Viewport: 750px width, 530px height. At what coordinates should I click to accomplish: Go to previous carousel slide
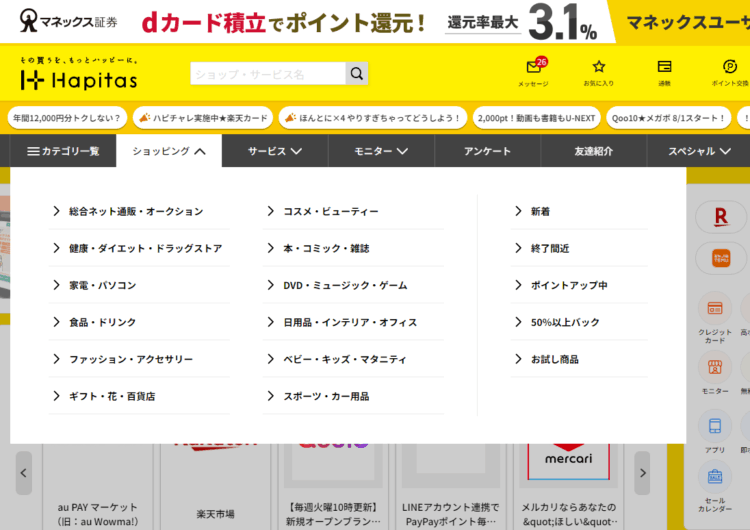23,473
